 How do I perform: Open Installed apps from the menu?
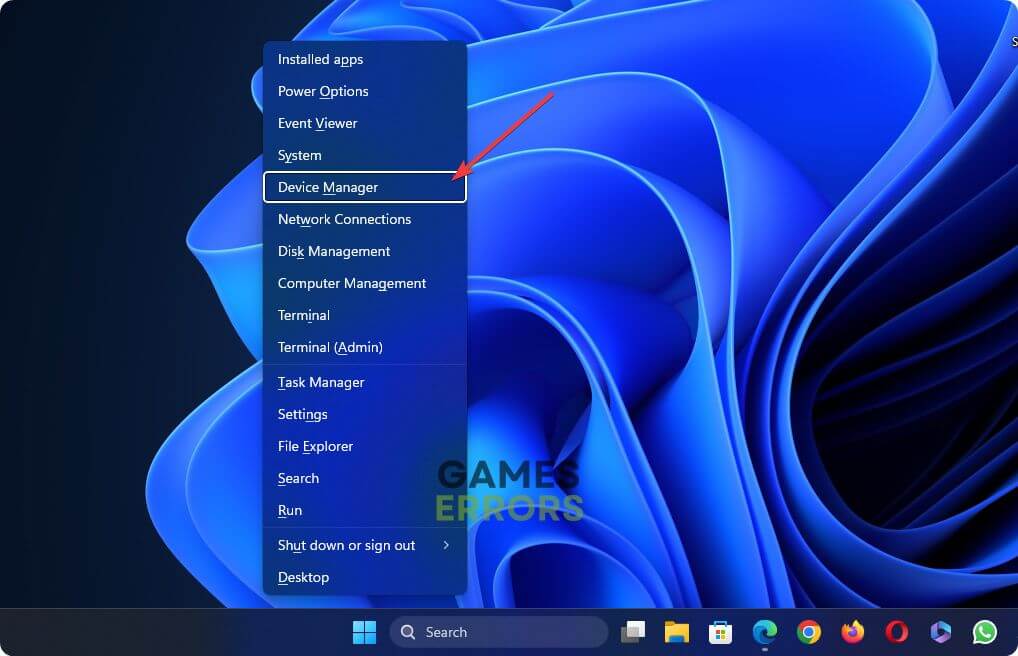pos(364,60)
